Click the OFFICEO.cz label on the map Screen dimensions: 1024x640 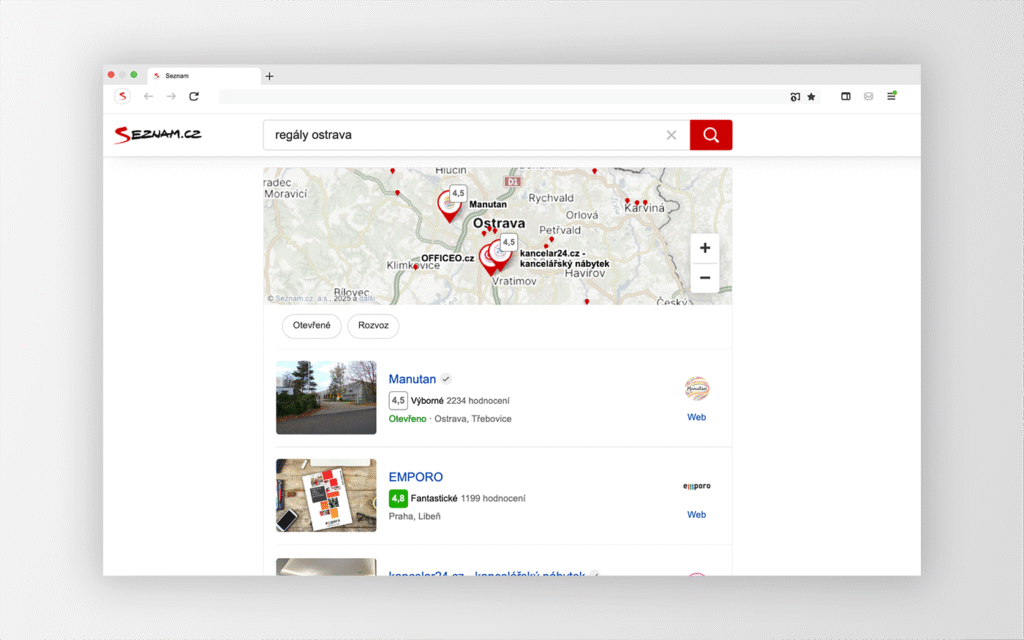point(447,258)
